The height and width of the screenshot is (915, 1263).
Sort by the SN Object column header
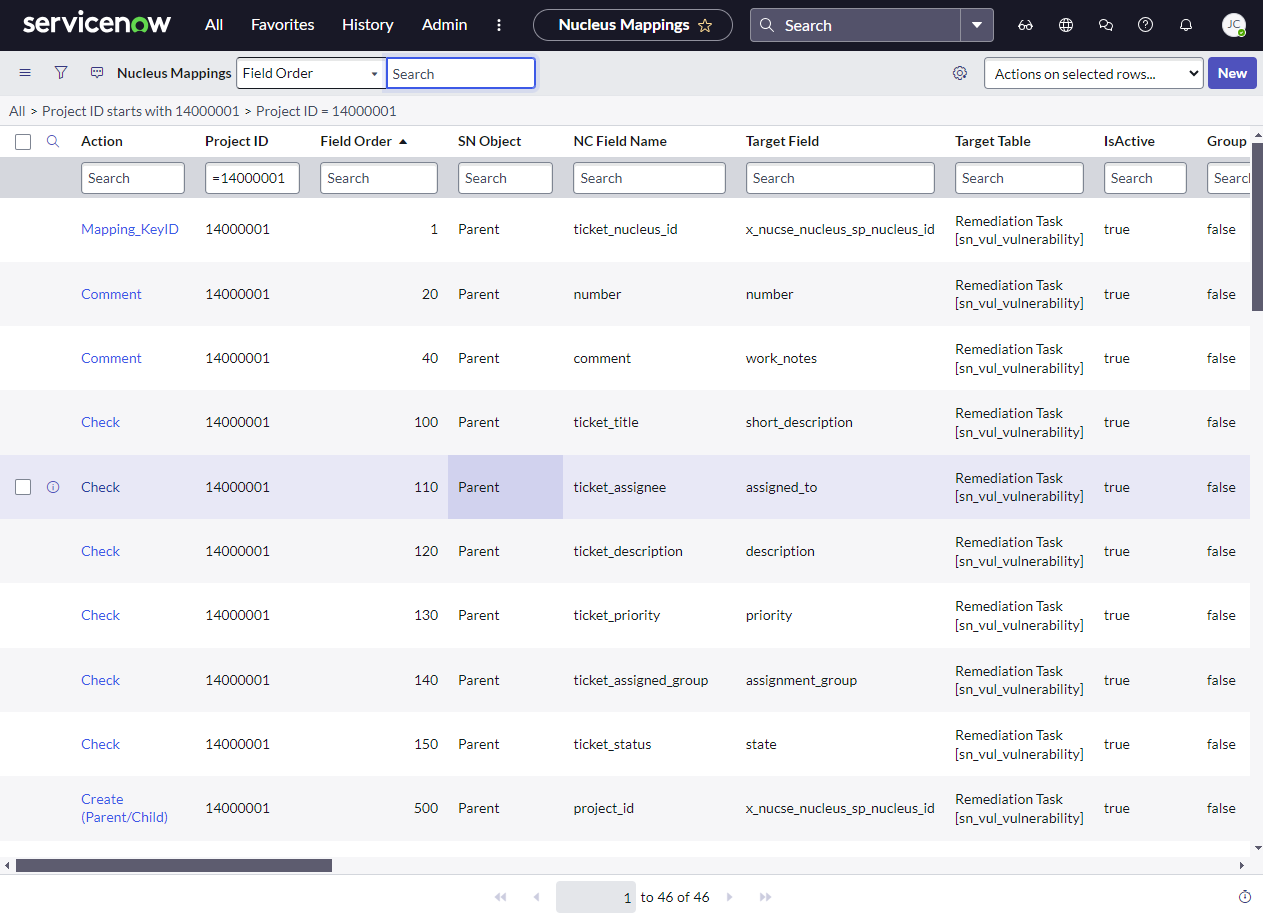pos(490,141)
